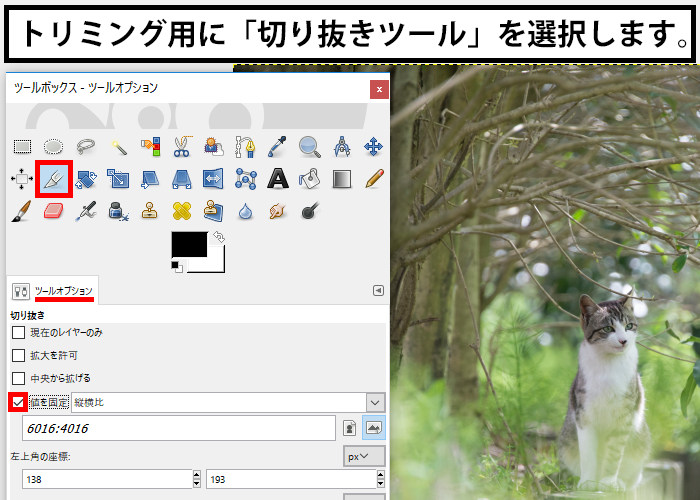Screen dimensions: 700x500
Task: Choose the Color Picker eyedropper tool
Action: coord(277,147)
